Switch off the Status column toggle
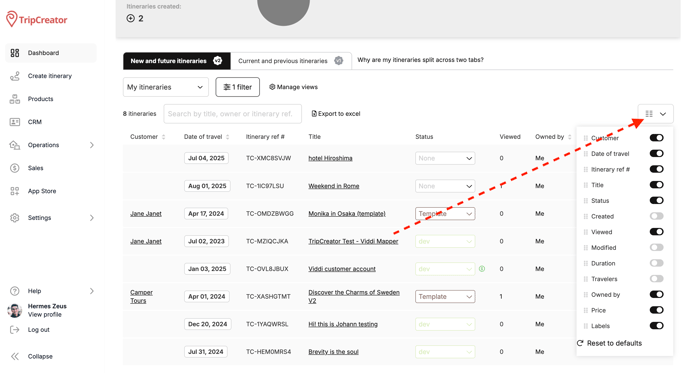The image size is (688, 373). pyautogui.click(x=656, y=201)
